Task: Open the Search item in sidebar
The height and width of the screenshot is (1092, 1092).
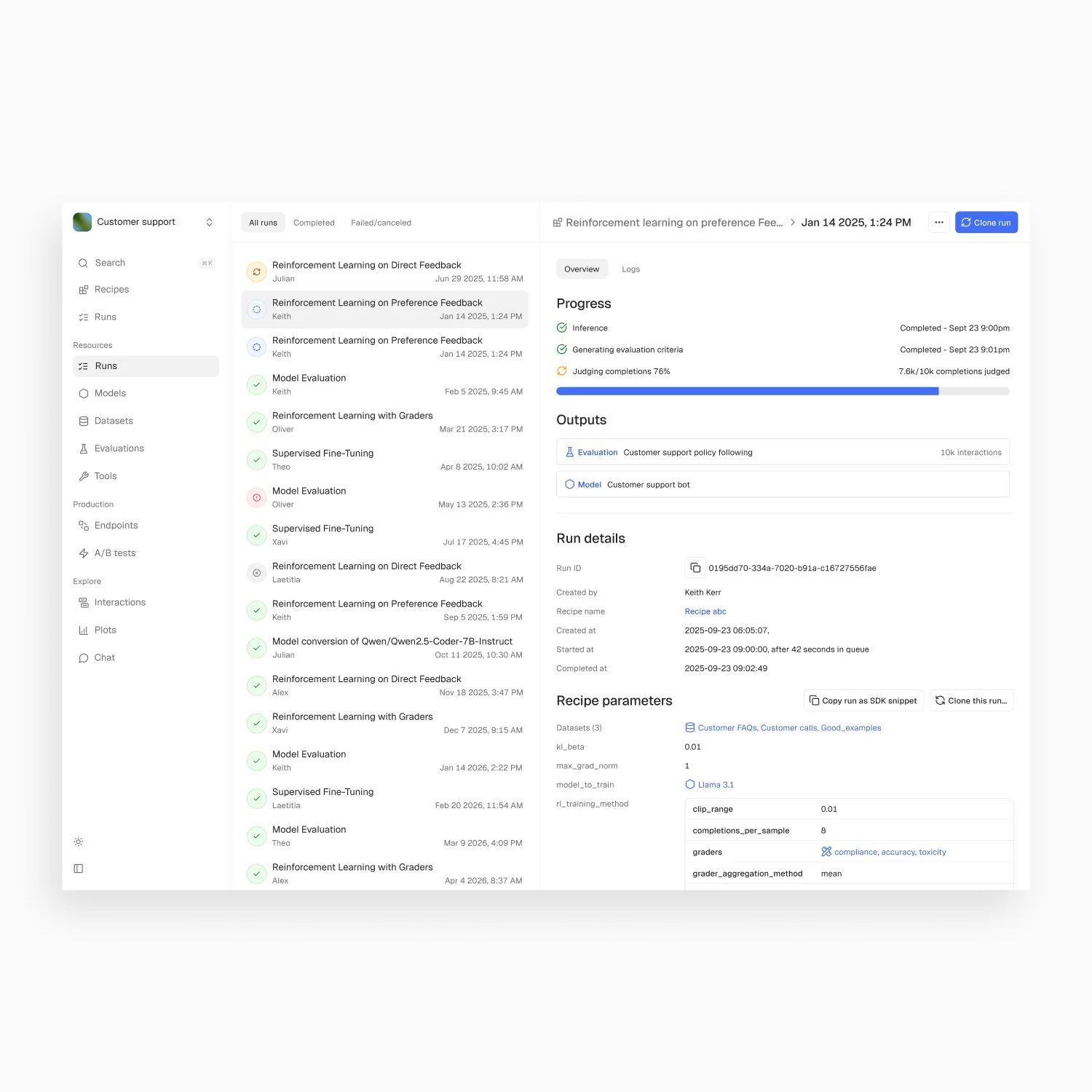Action: (x=146, y=263)
